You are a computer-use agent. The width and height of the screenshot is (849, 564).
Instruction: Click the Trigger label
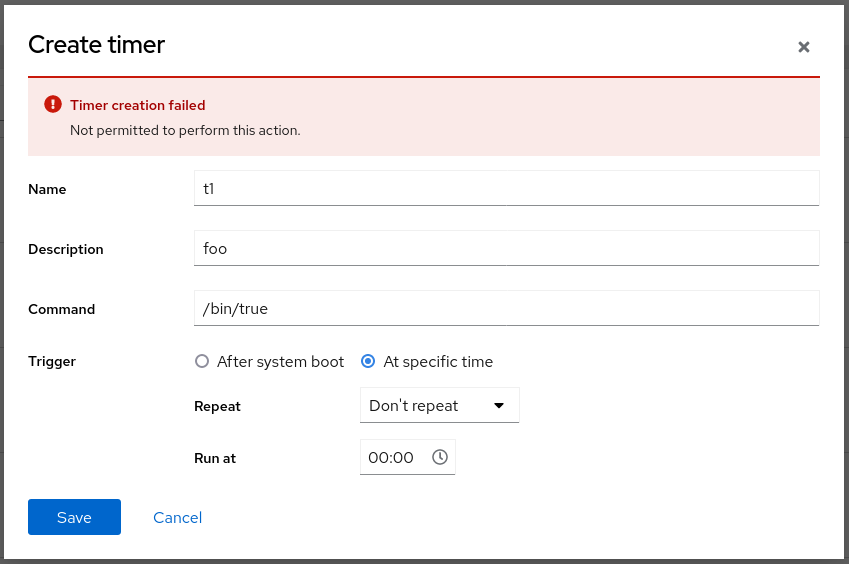(x=52, y=362)
